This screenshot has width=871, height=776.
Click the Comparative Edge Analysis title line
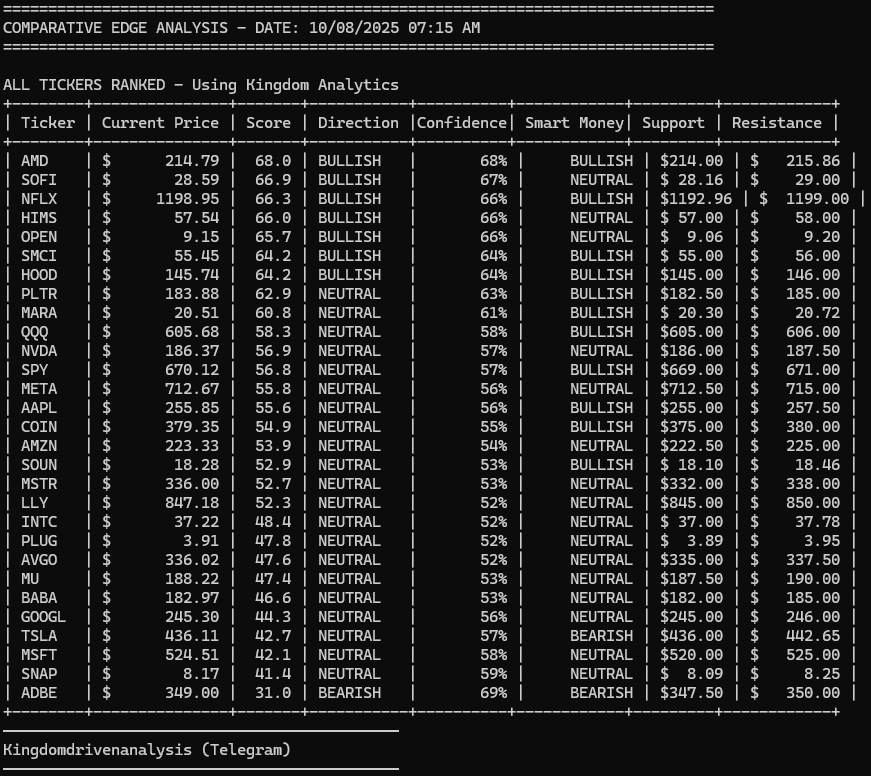pos(241,28)
